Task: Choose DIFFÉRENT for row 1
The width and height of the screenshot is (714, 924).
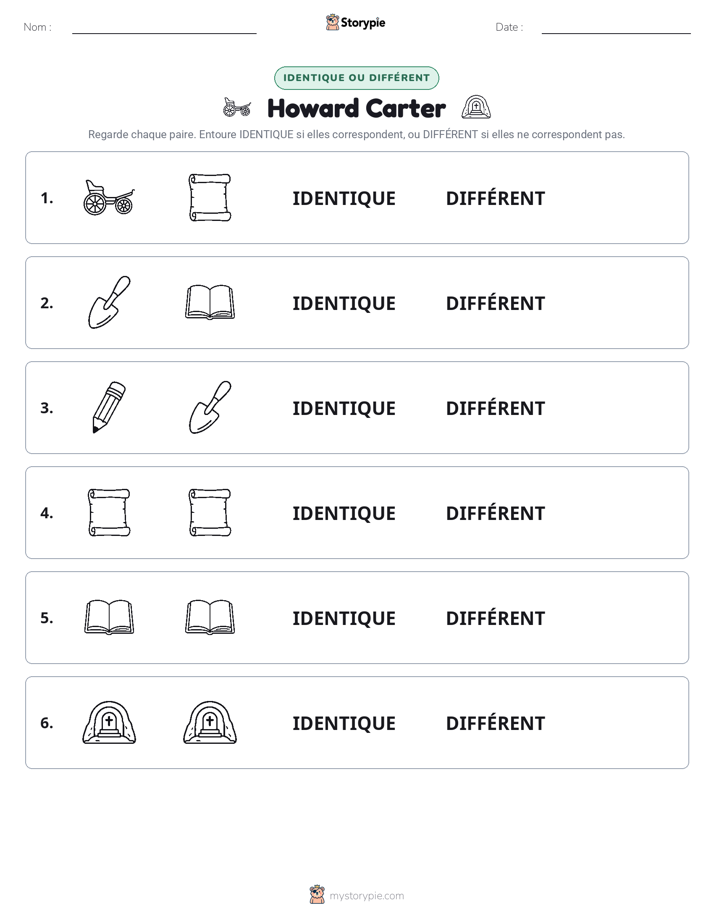Action: [495, 199]
